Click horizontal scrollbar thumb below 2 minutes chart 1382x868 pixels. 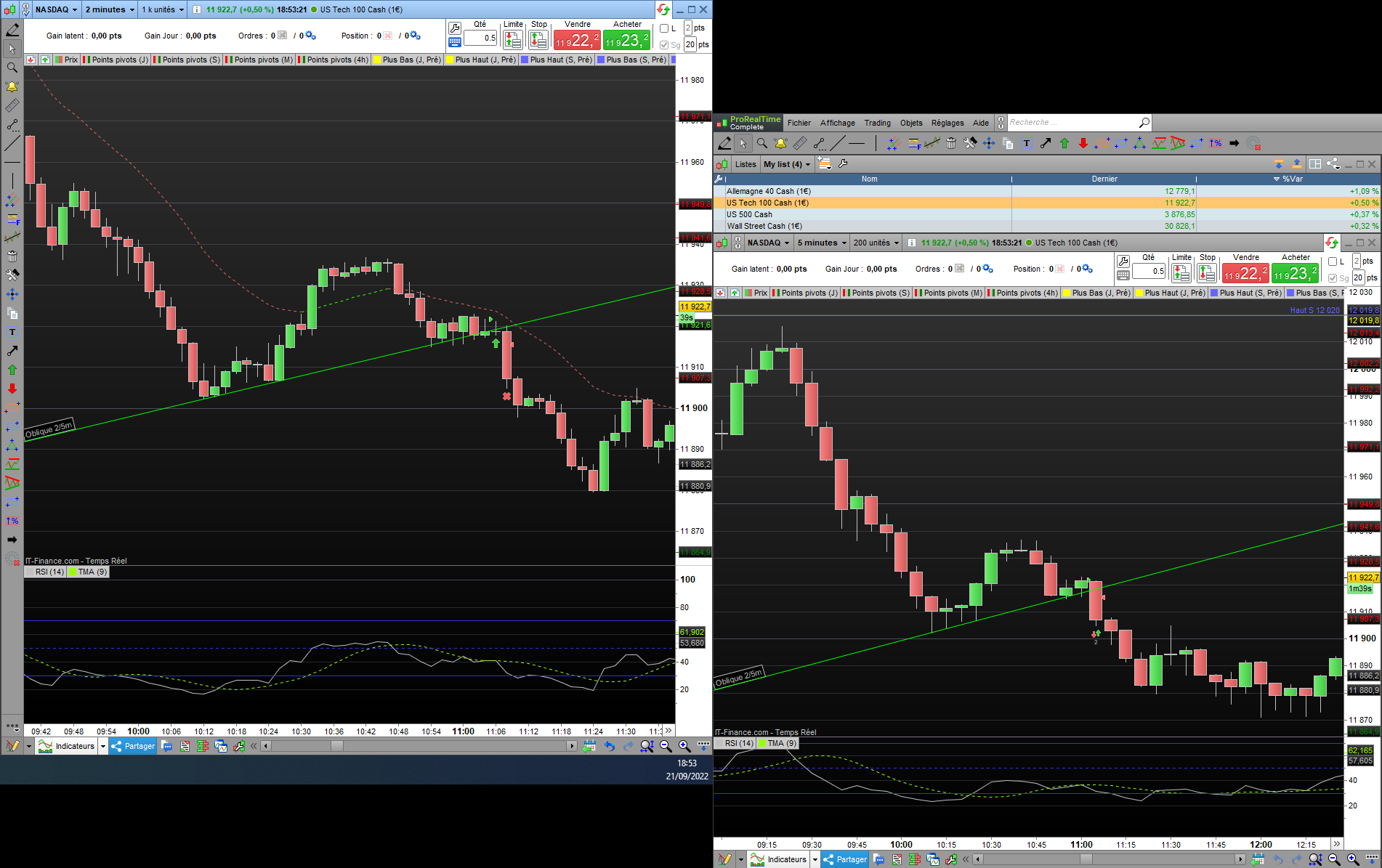337,746
